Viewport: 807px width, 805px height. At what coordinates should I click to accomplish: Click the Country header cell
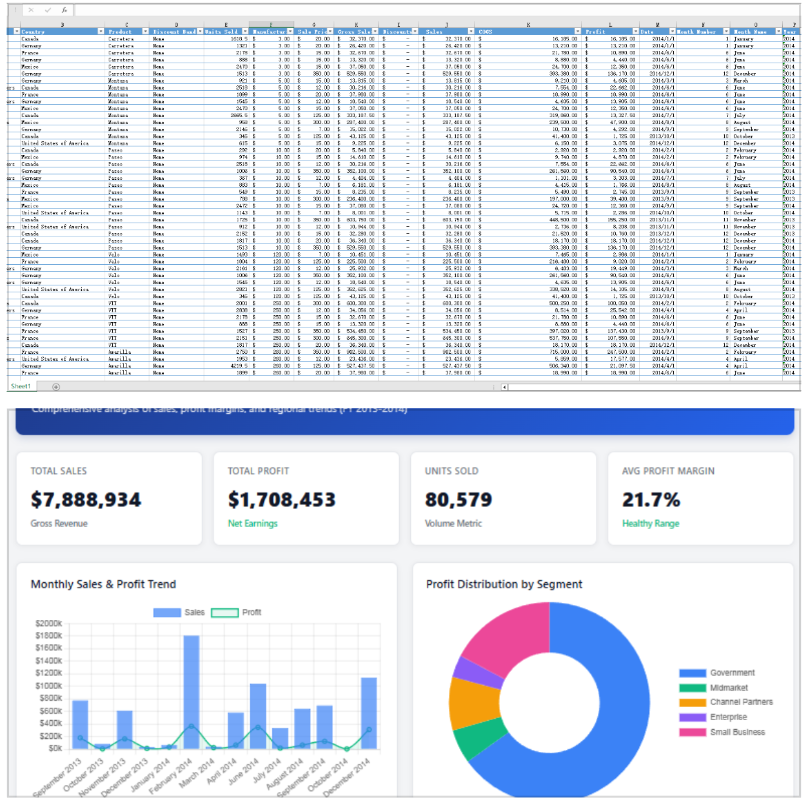point(62,31)
